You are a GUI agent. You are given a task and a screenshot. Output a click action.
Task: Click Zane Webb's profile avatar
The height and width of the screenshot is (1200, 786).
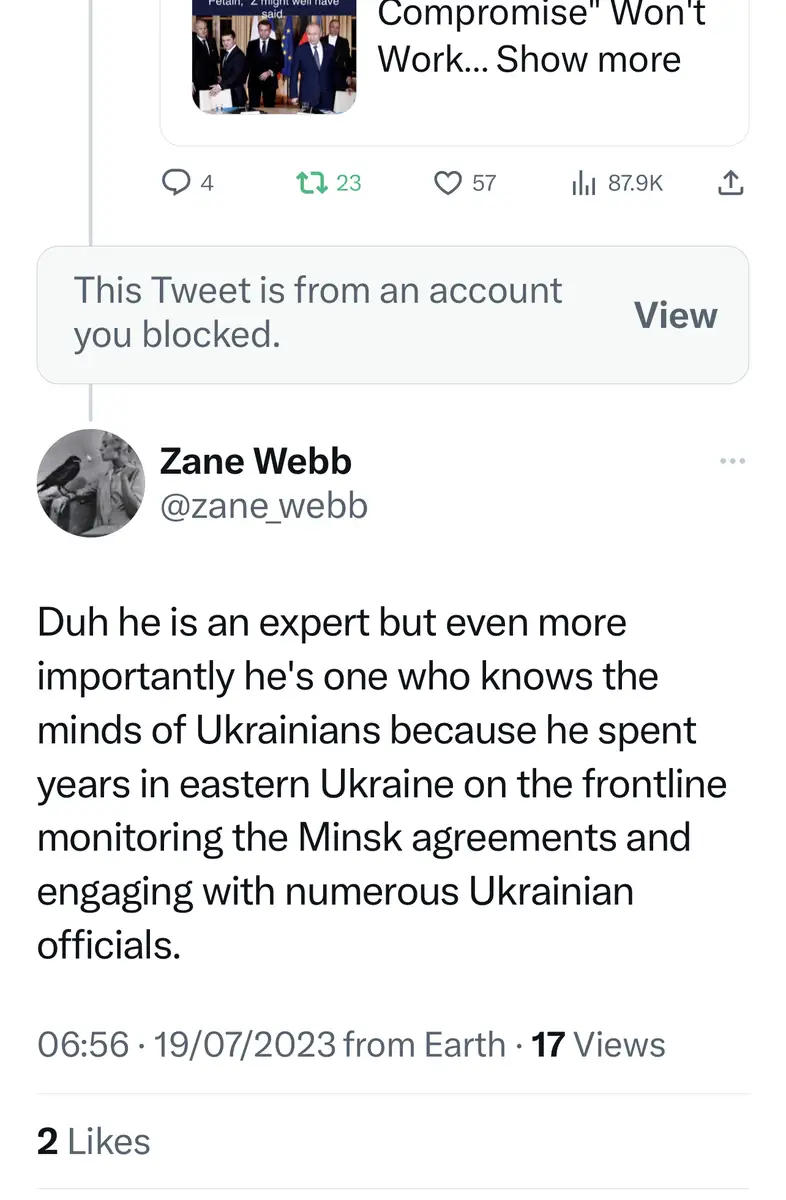91,483
